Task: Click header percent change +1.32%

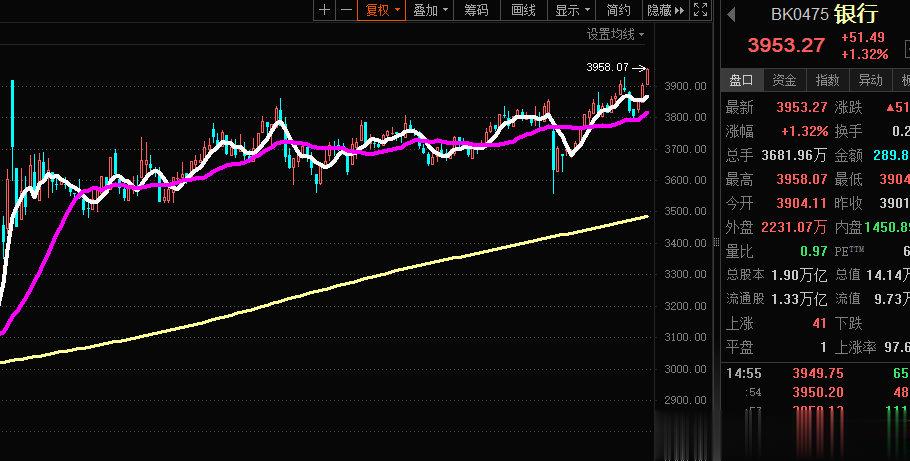Action: [x=865, y=55]
